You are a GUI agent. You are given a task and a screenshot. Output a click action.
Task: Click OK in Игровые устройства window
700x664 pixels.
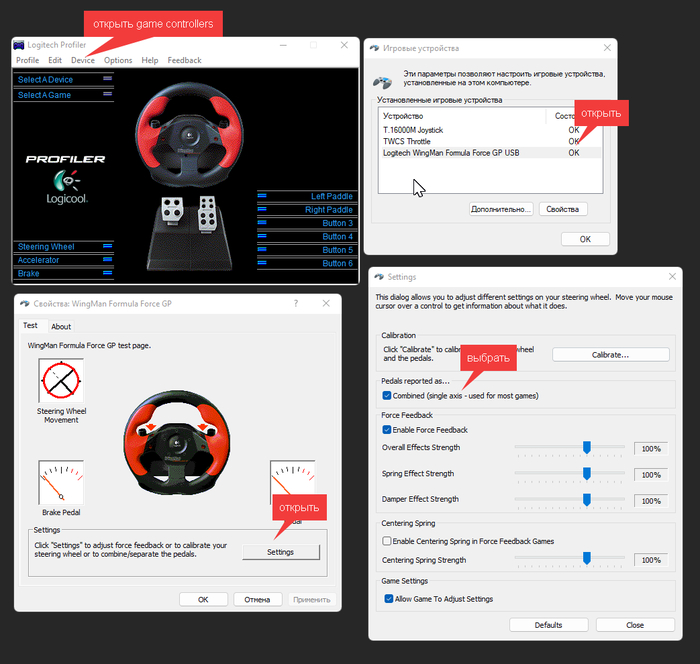[585, 239]
